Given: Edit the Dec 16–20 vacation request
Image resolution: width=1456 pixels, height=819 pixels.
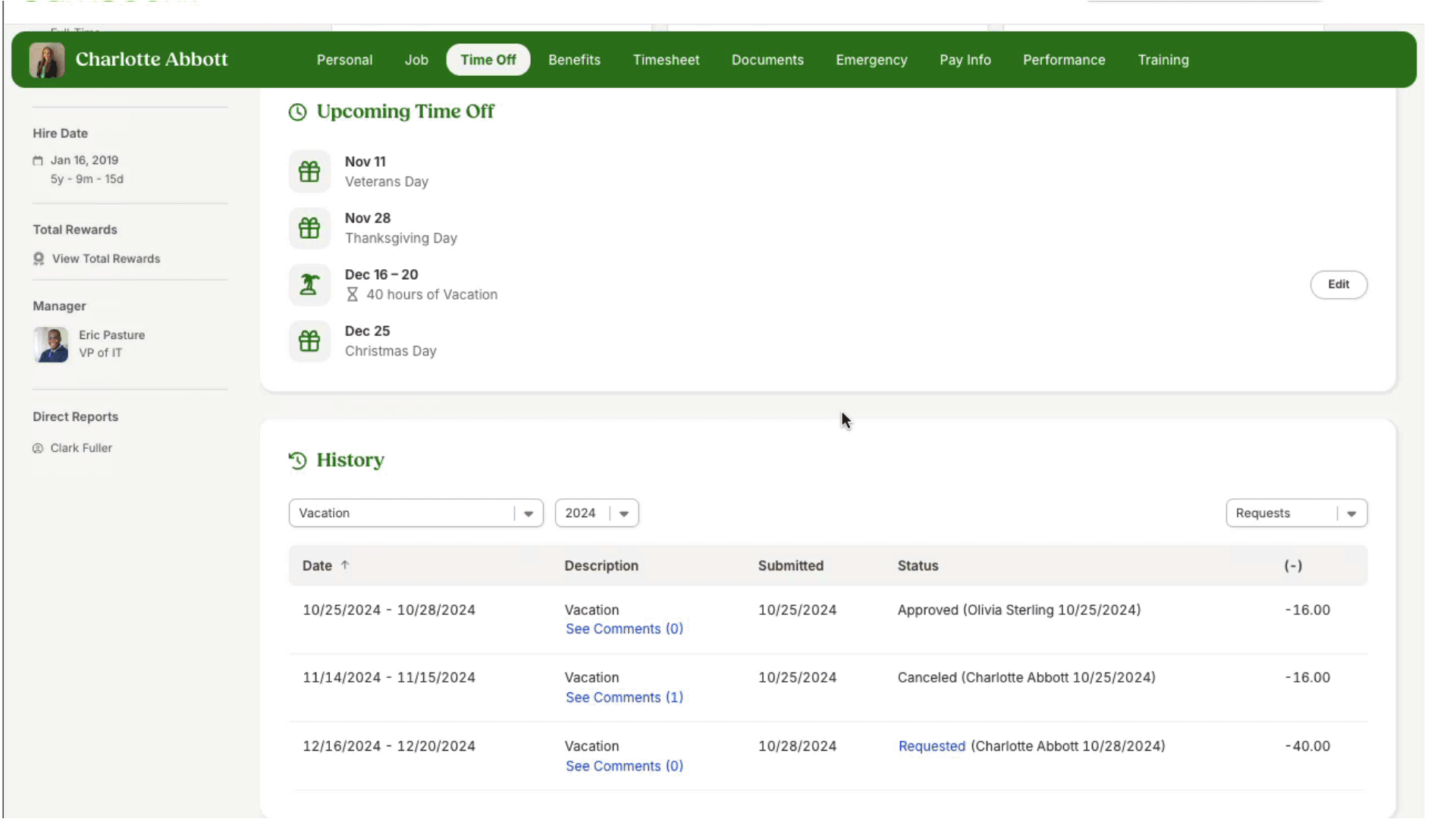Looking at the screenshot, I should [1338, 284].
